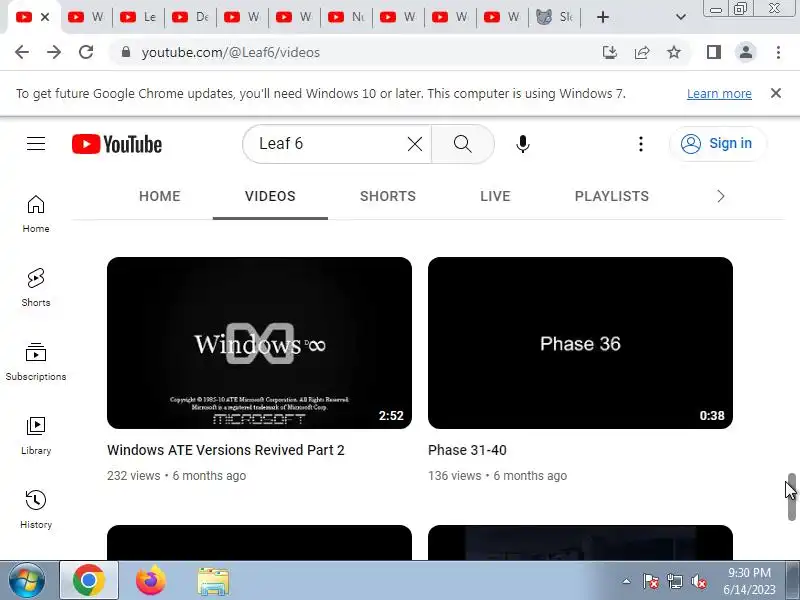The image size is (800, 600).
Task: Open the tab search dropdown arrow
Action: tap(680, 17)
